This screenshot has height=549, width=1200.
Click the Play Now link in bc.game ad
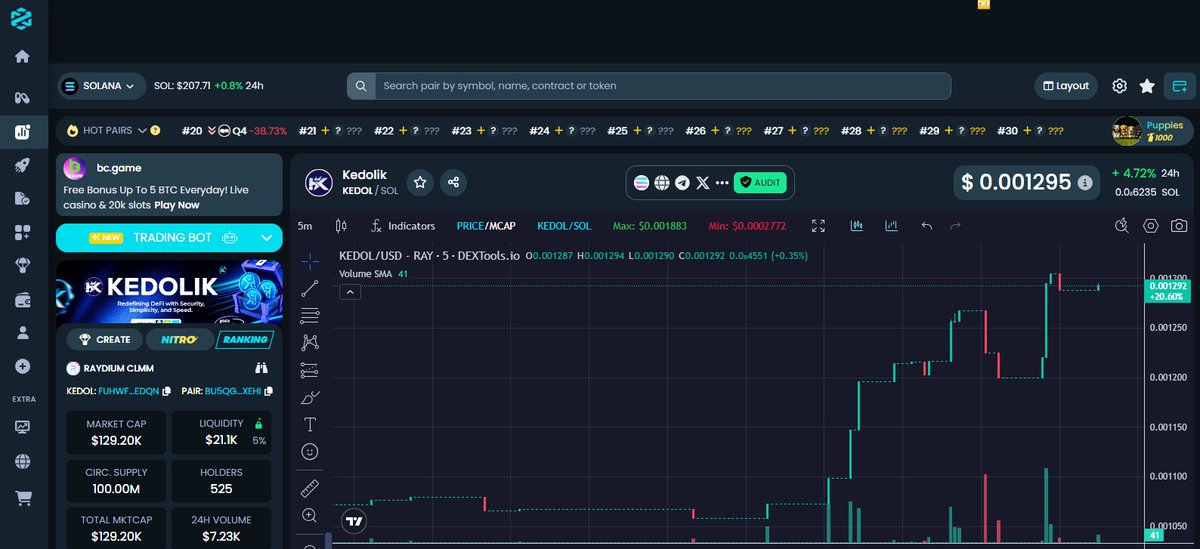tap(175, 205)
